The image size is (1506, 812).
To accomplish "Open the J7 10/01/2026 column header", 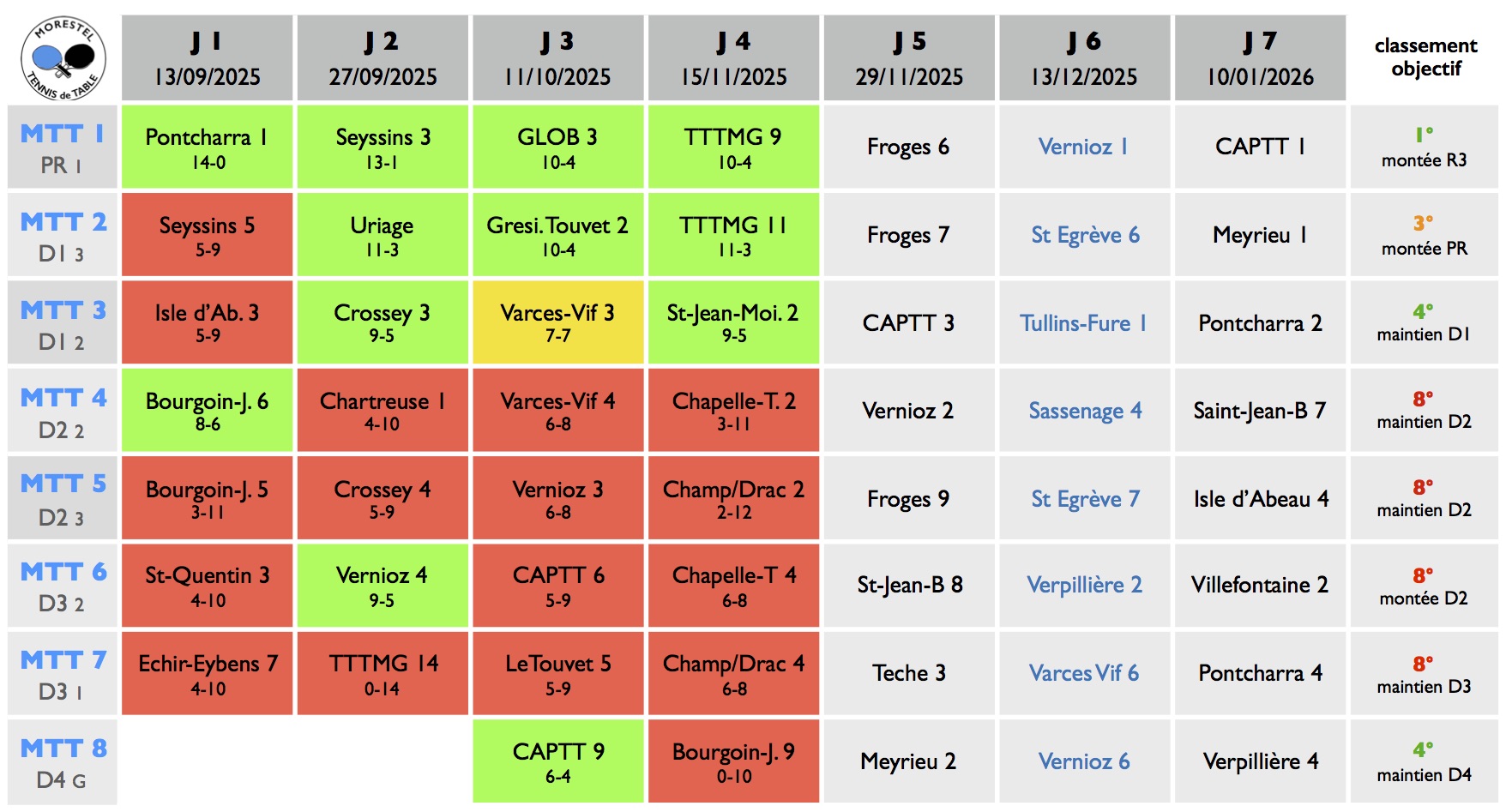I will pos(1260,58).
